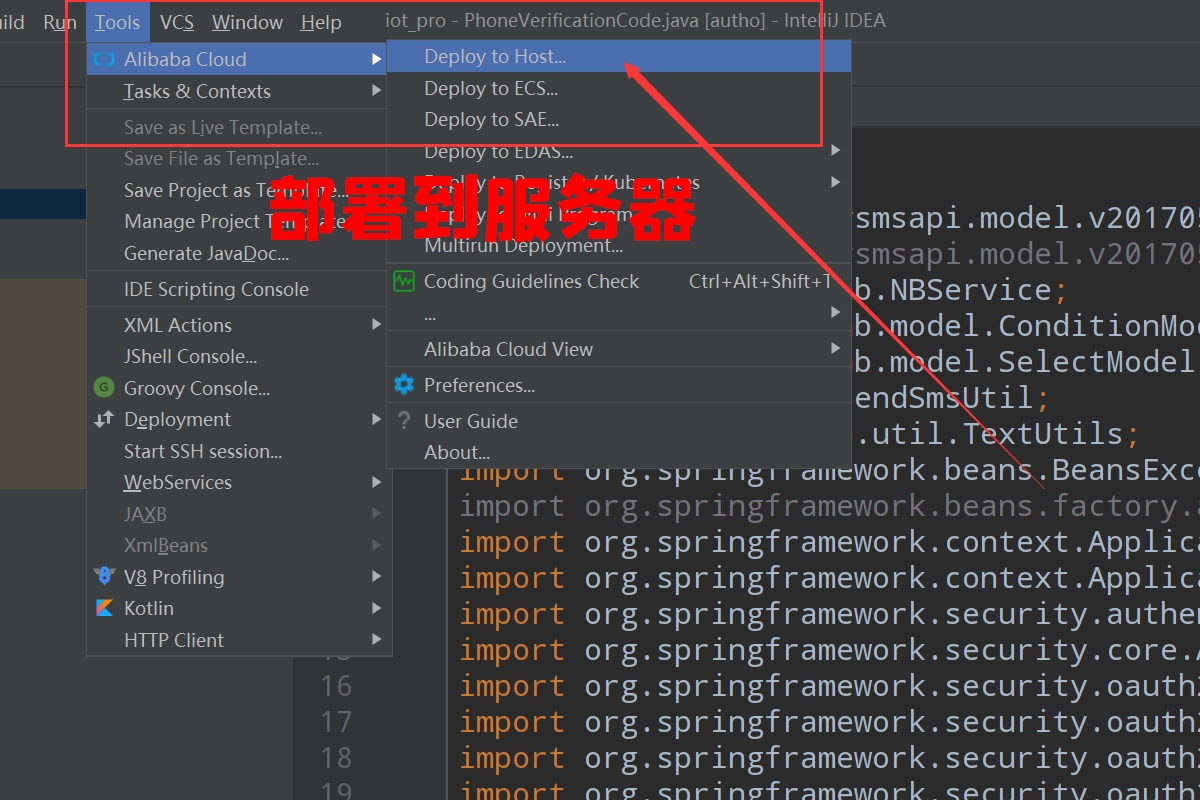Image resolution: width=1200 pixels, height=800 pixels.
Task: Click the Groovy Console green icon
Action: [x=104, y=388]
